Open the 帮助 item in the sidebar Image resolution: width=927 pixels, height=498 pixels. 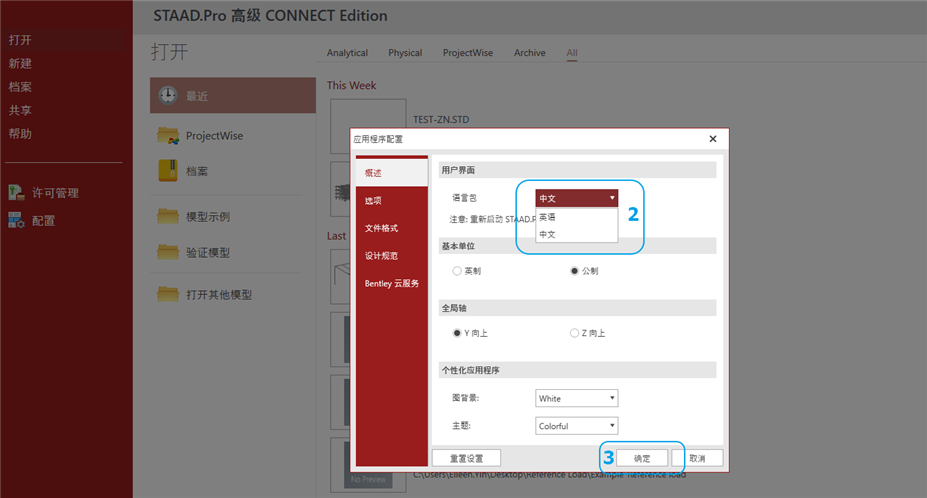click(20, 134)
